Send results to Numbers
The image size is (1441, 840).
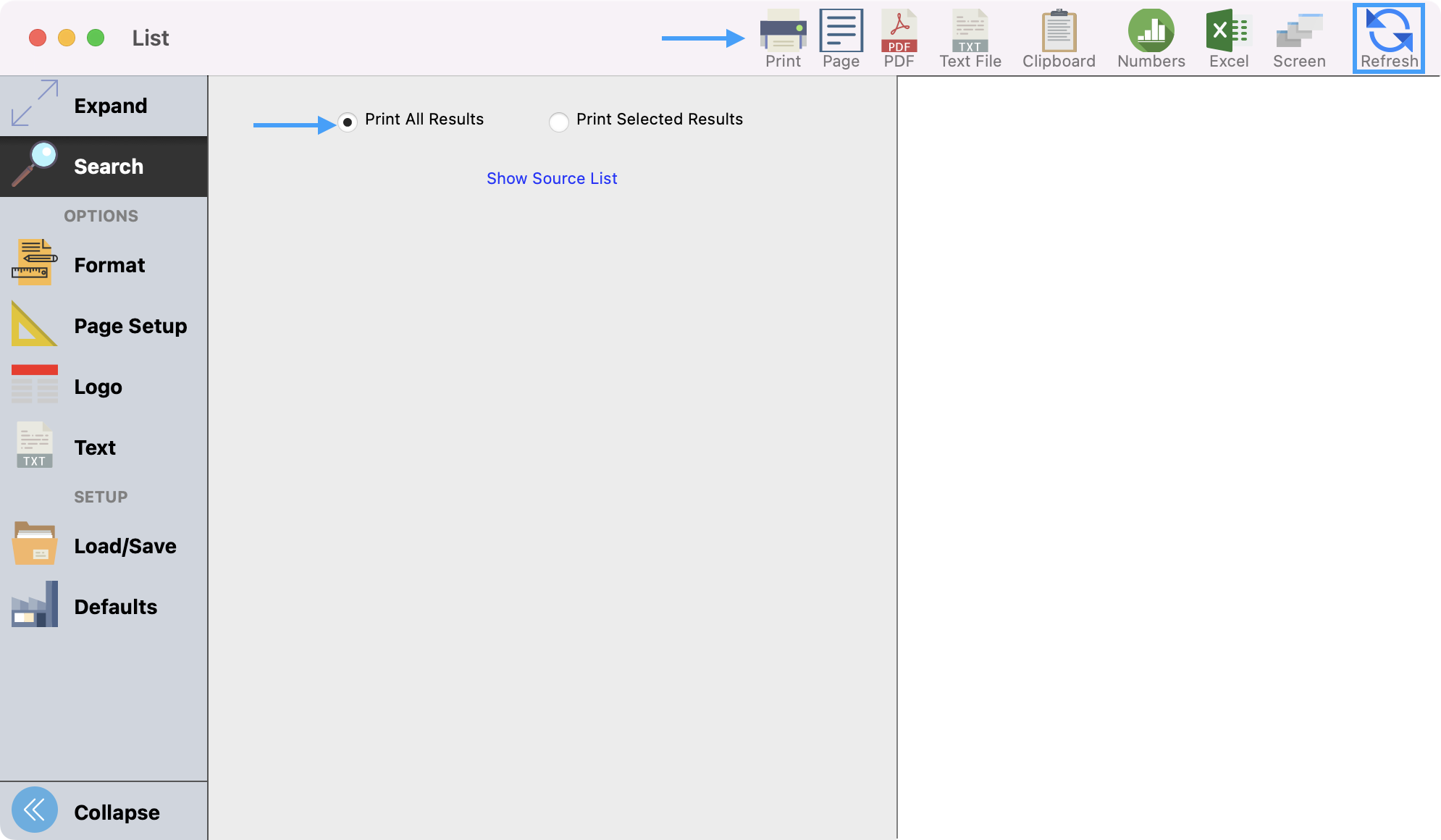tap(1151, 31)
